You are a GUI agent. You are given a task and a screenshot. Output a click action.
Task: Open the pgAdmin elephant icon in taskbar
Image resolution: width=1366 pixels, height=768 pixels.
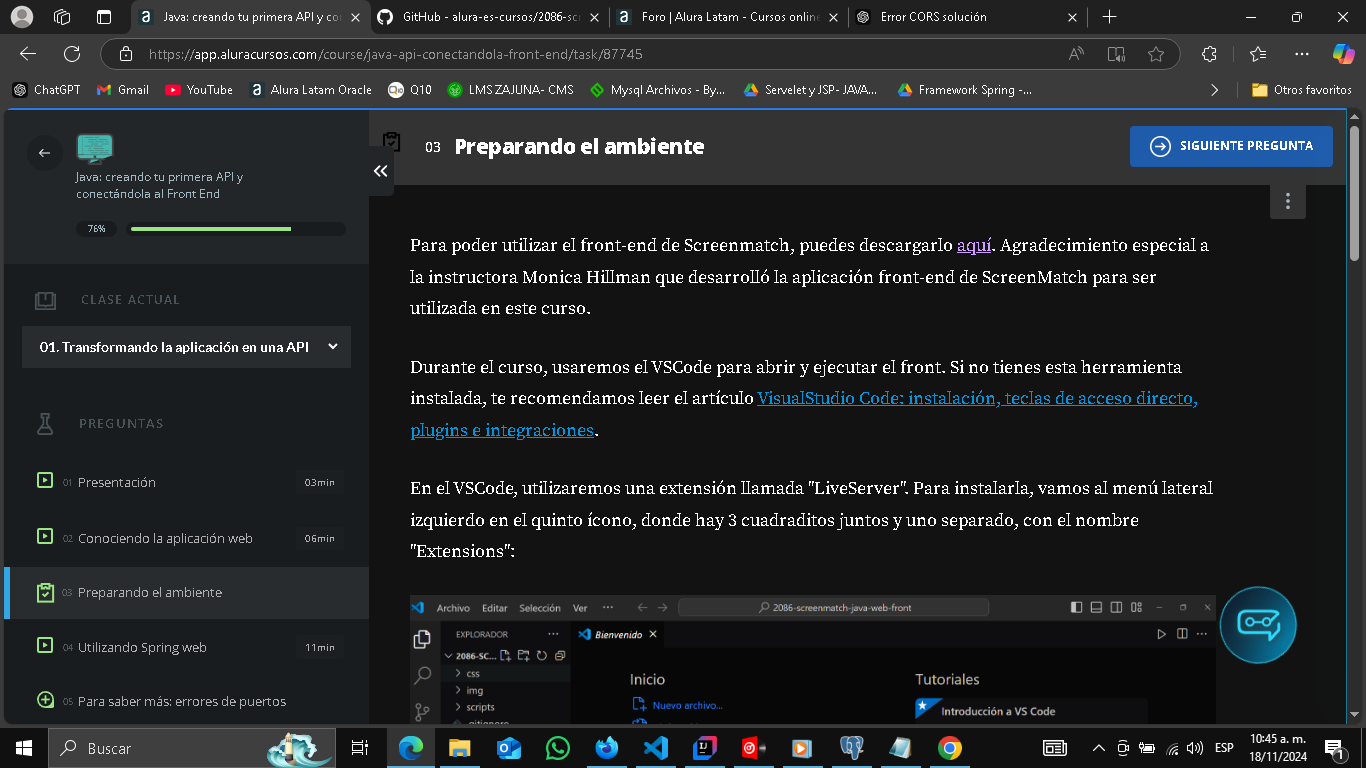coord(852,748)
